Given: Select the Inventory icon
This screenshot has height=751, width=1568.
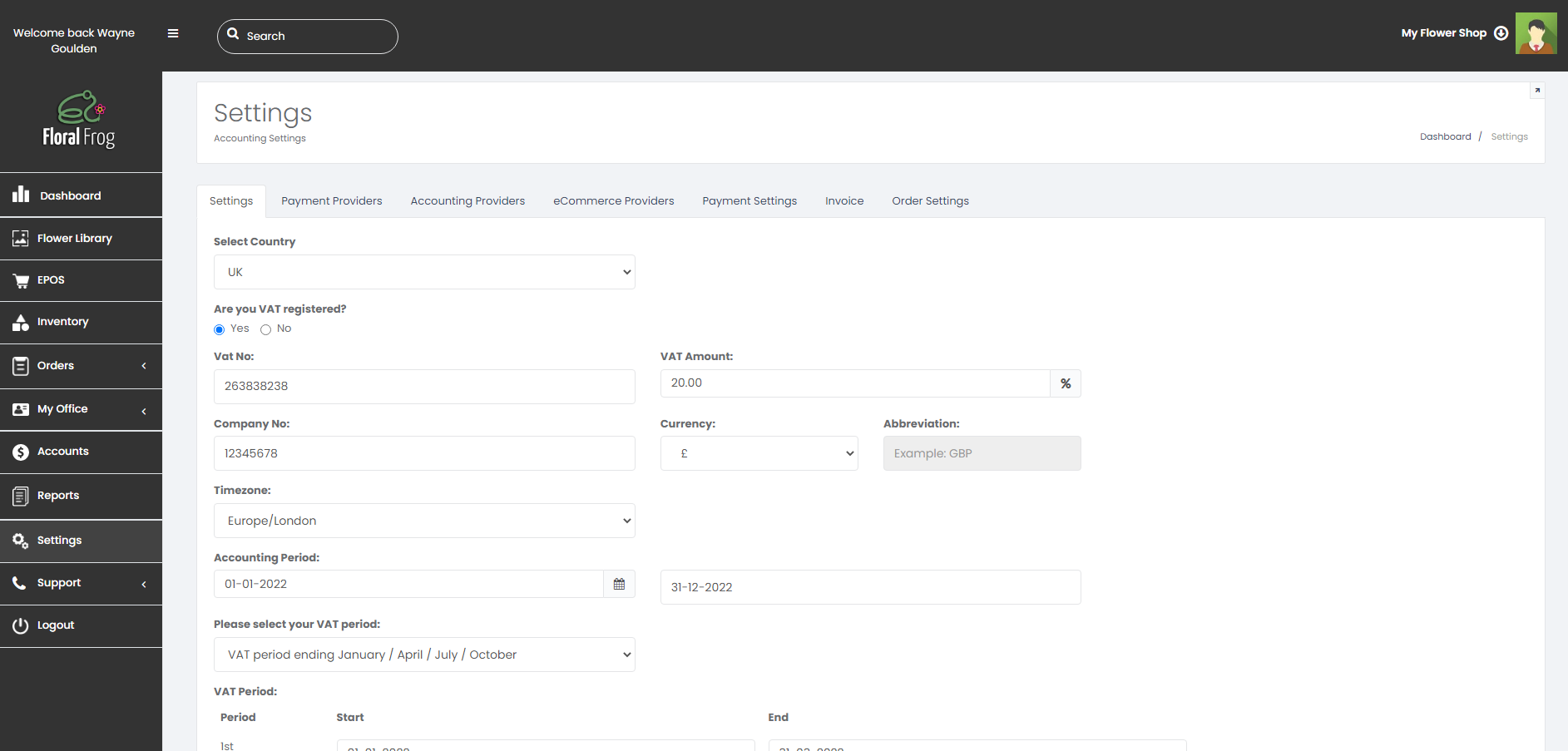Looking at the screenshot, I should [x=21, y=322].
